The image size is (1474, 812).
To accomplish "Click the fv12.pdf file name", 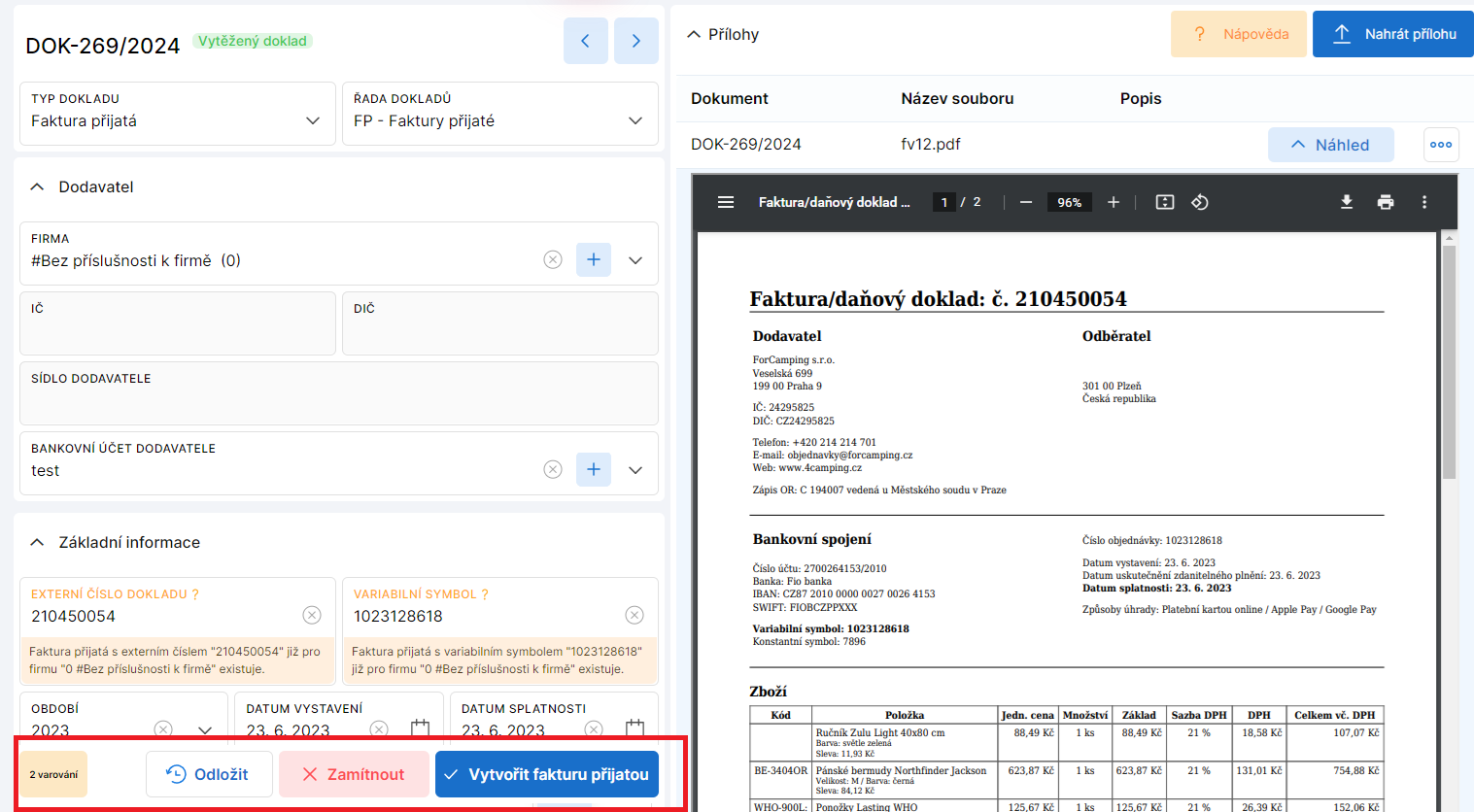I will click(931, 144).
